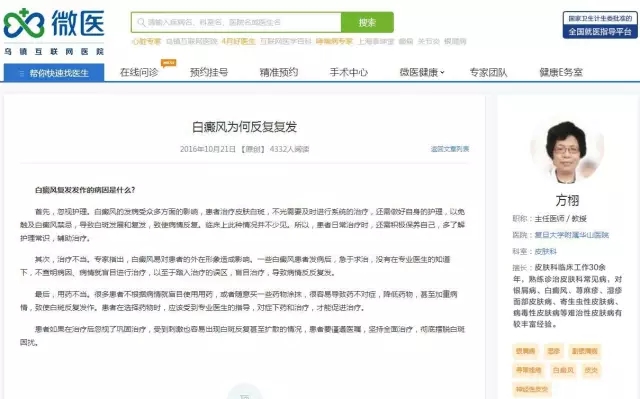Click 银屑病 hot search link under search
Screen dimensions: 640x399
point(456,42)
